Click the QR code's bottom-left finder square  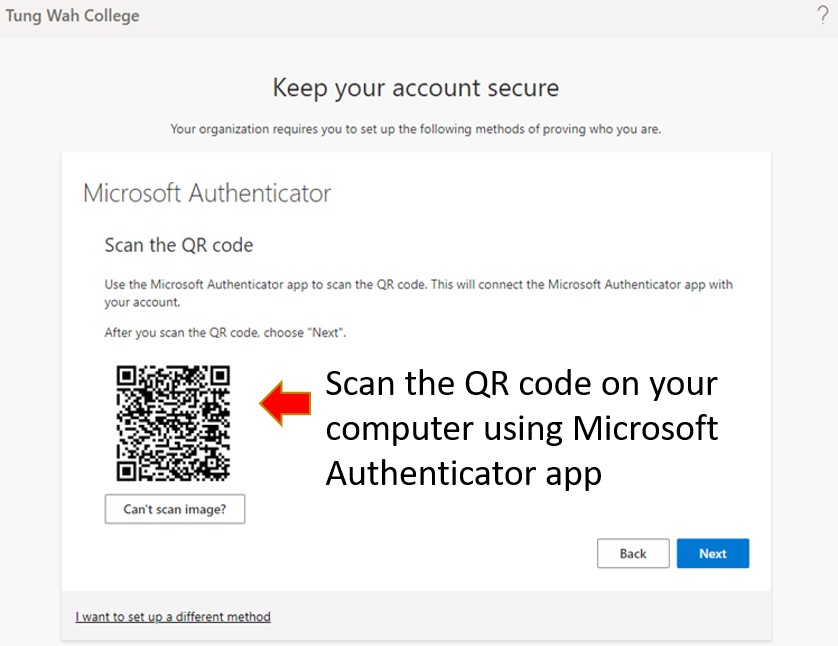[127, 470]
